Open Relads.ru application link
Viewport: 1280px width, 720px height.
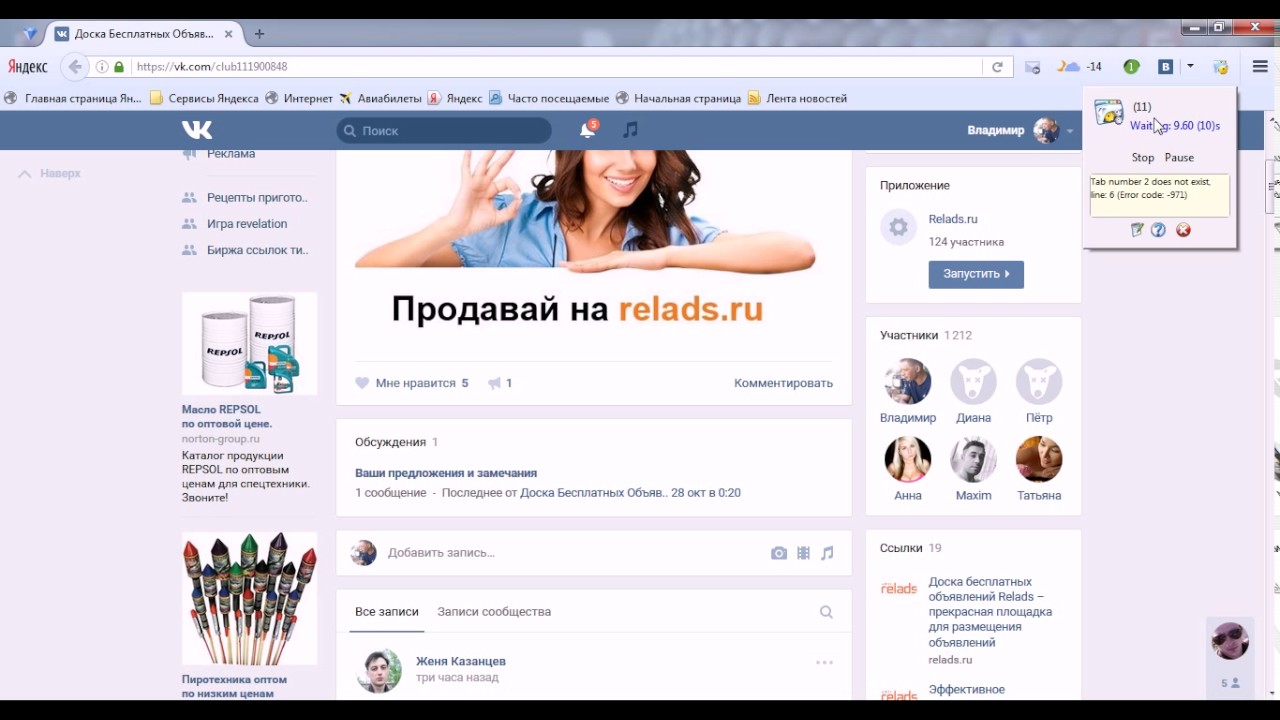(x=953, y=219)
